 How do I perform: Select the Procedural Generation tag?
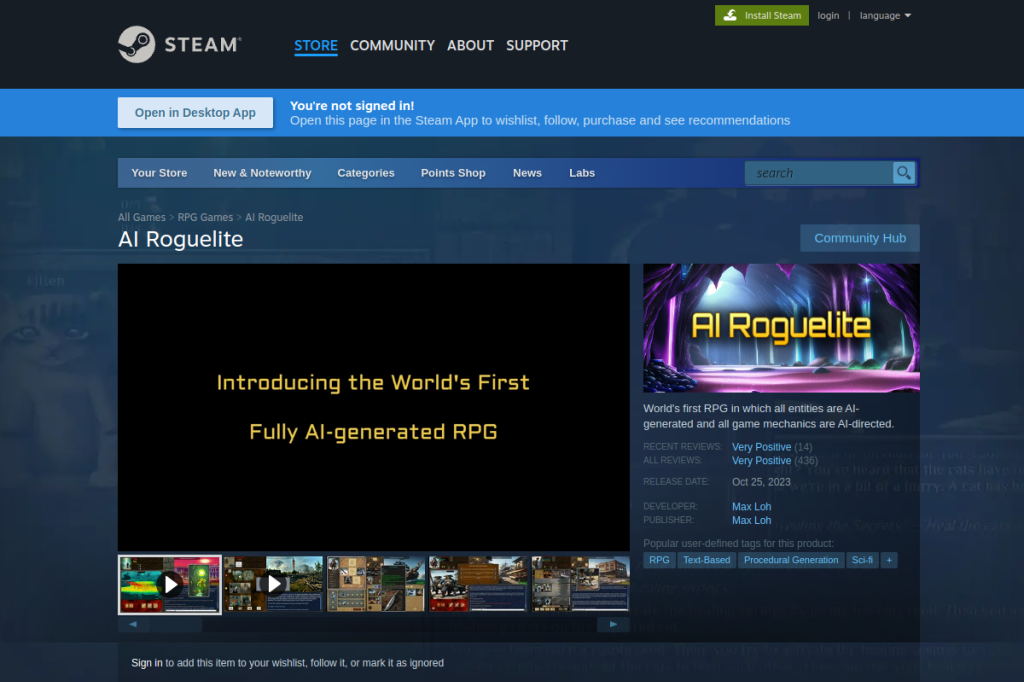point(791,560)
